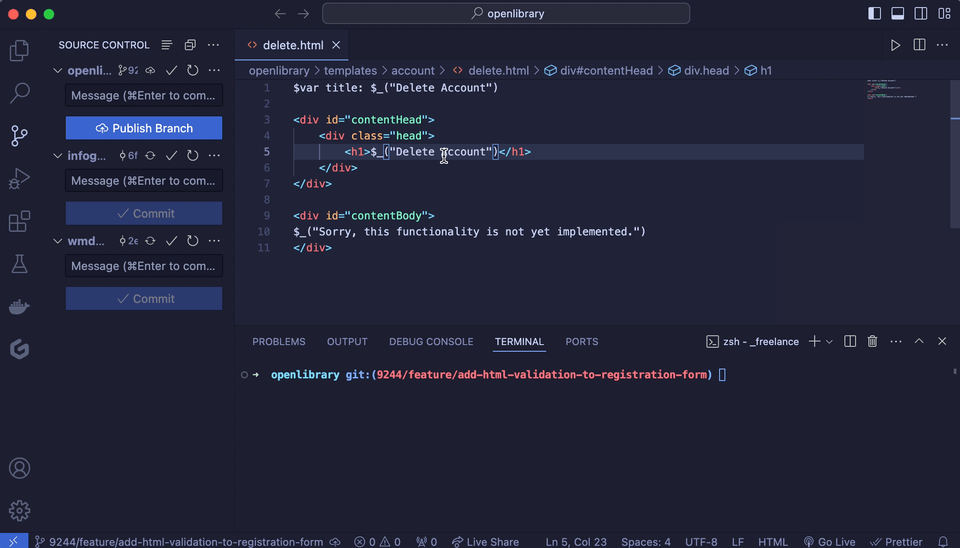Click Live Share in status bar
960x548 pixels.
click(486, 542)
